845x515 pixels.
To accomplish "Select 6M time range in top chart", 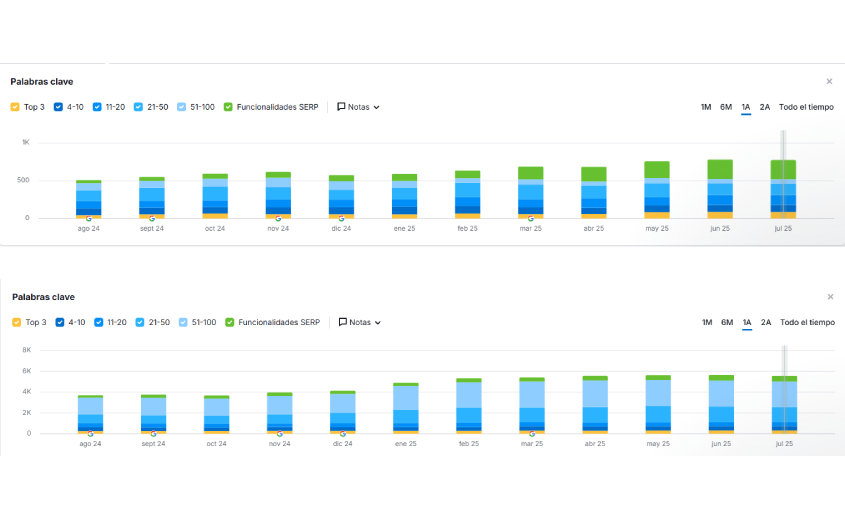I will click(x=726, y=107).
